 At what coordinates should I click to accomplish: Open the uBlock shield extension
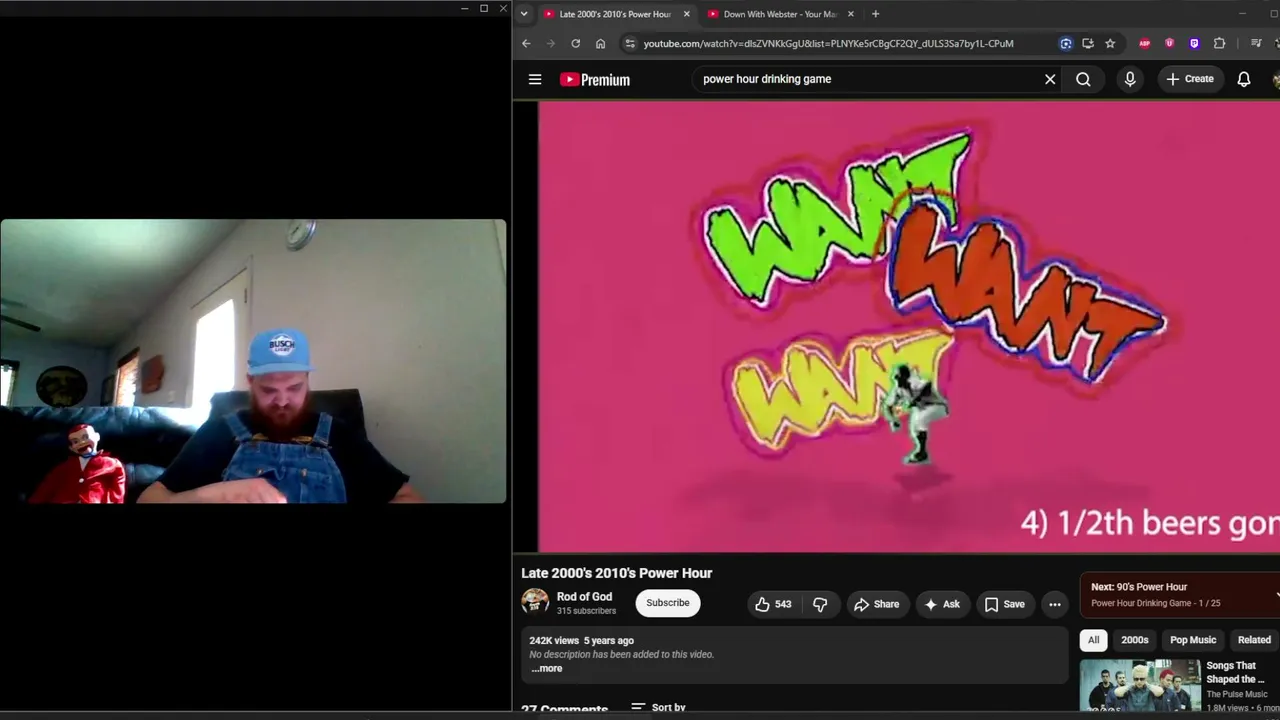click(x=1169, y=43)
